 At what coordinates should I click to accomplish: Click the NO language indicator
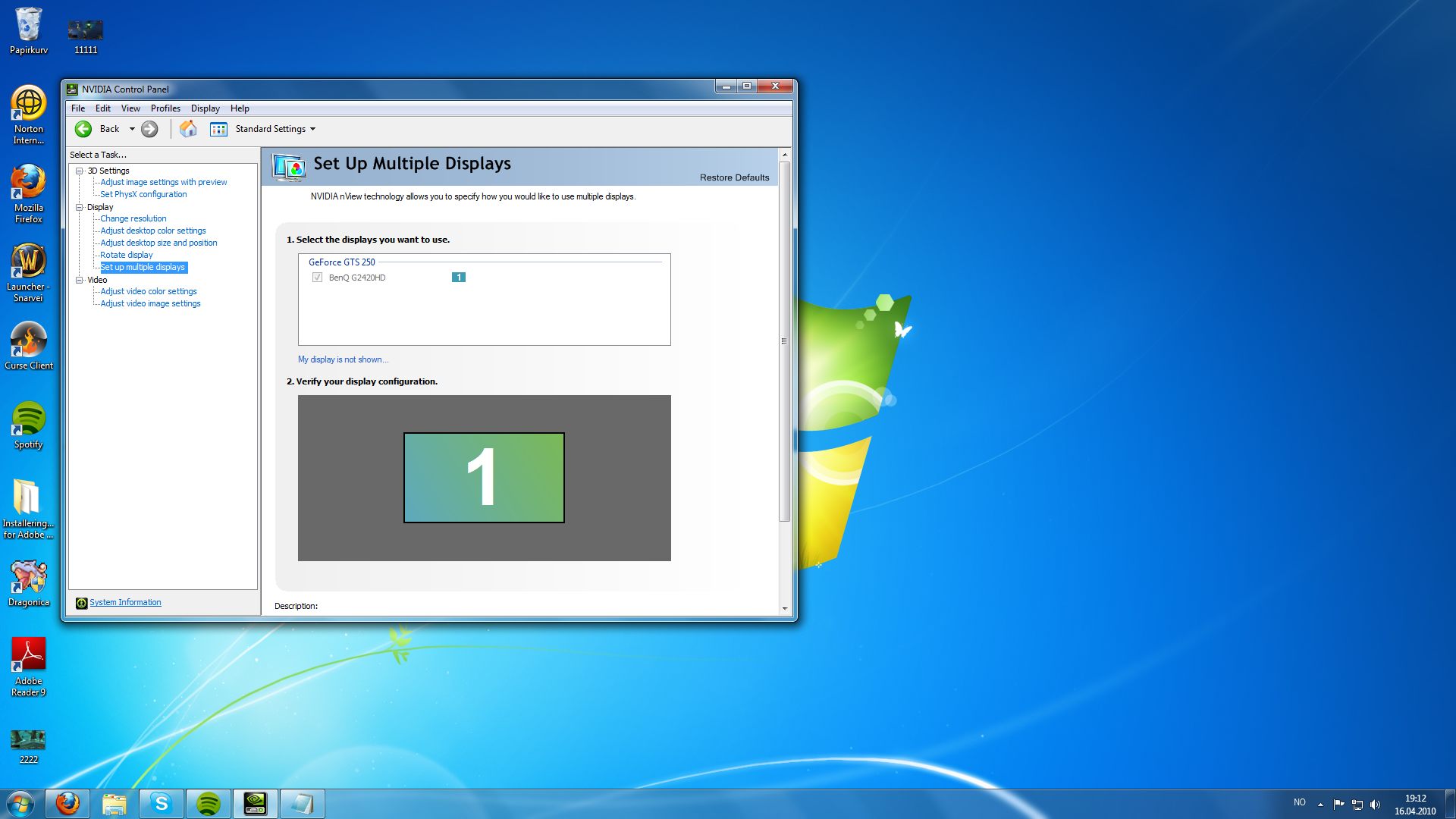pyautogui.click(x=1300, y=802)
